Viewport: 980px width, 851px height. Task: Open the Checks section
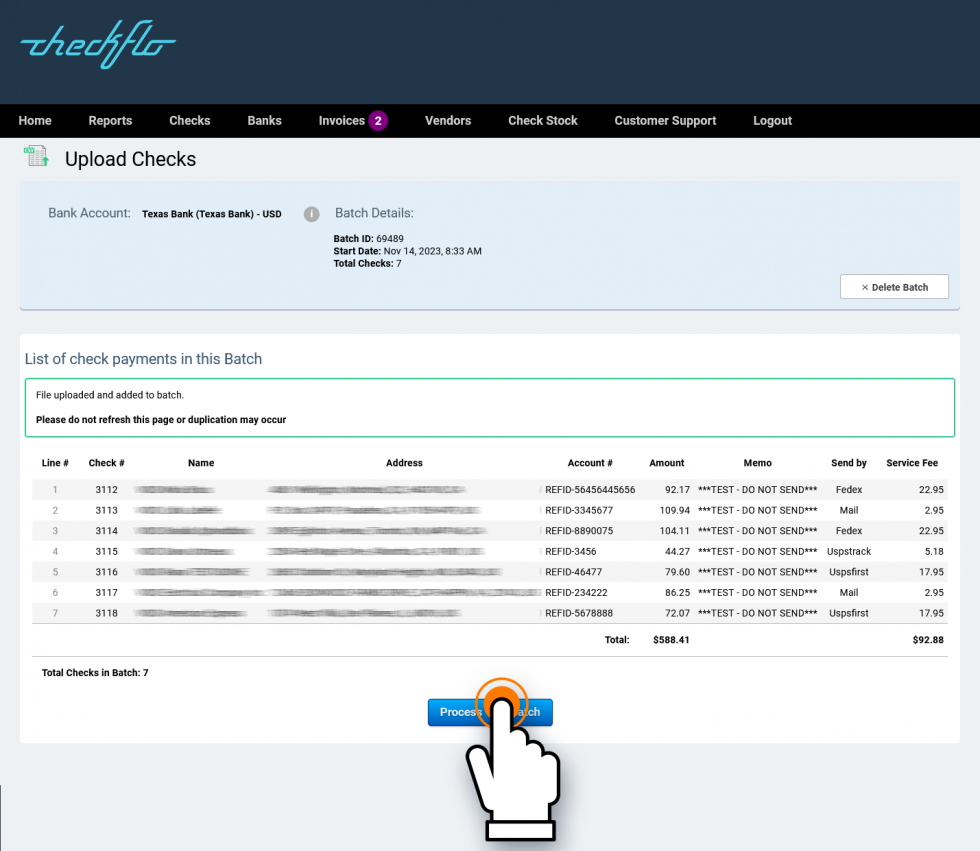pyautogui.click(x=189, y=120)
